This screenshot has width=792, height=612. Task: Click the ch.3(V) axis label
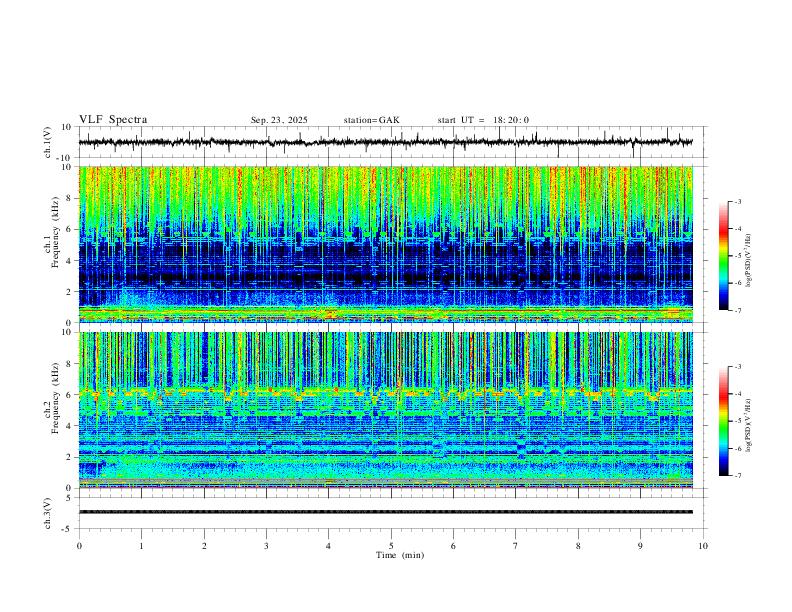pos(48,513)
